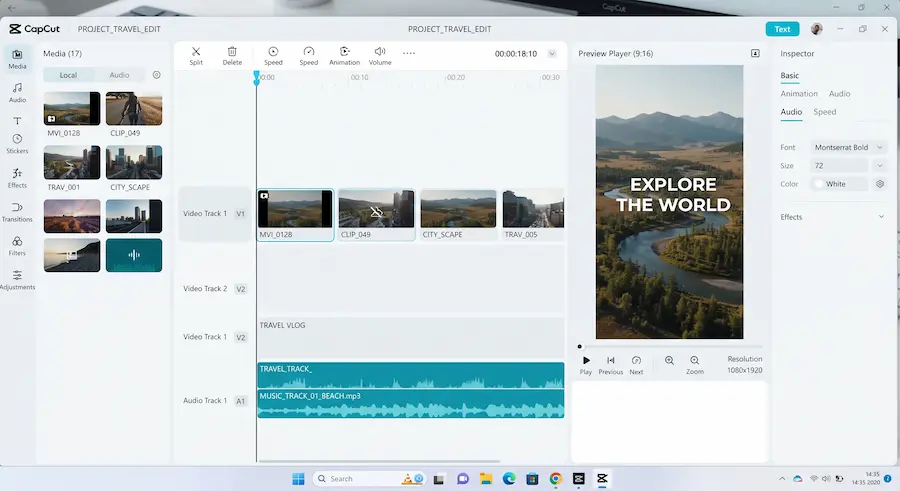Screen dimensions: 900x491
Task: Open the user profile avatar
Action: [x=816, y=29]
